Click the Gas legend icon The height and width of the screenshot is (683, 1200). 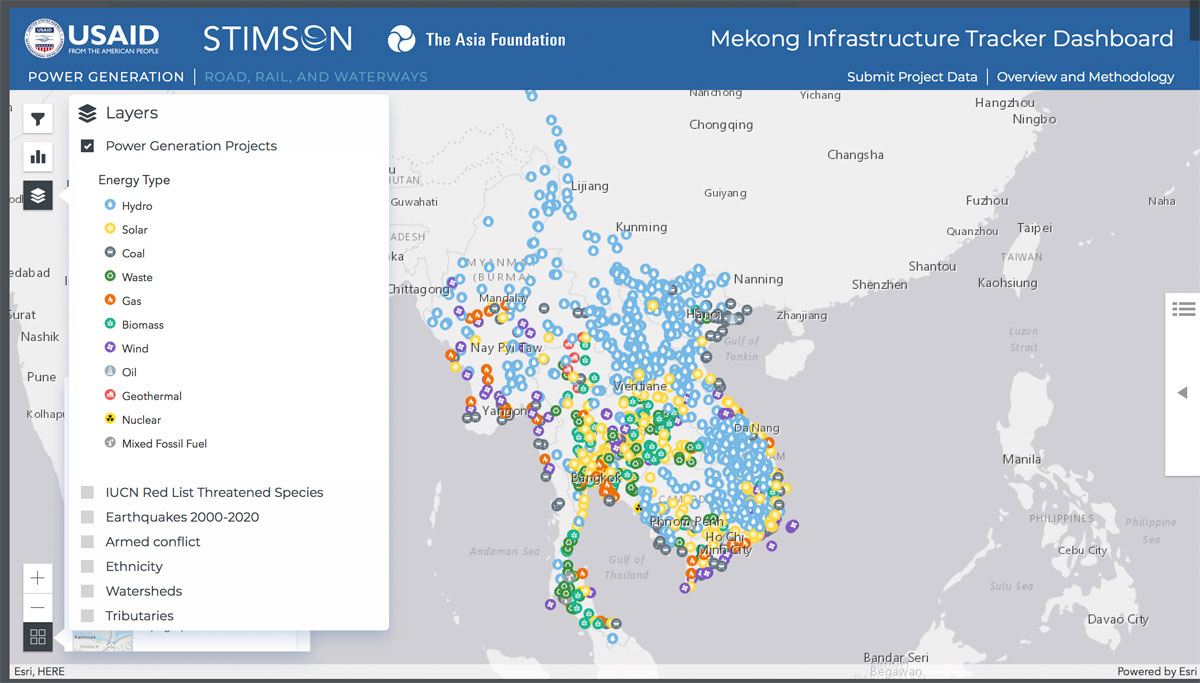click(110, 300)
